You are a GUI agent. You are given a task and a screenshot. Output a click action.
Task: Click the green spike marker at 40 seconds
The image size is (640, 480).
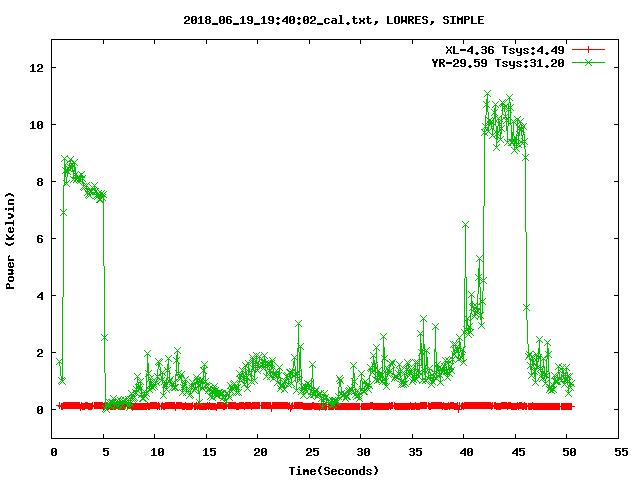[x=465, y=225]
